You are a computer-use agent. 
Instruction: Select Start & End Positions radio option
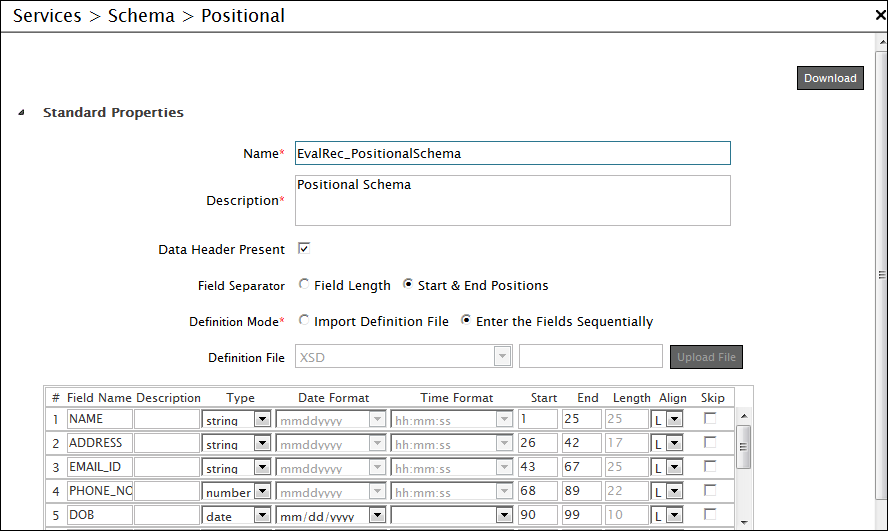pyautogui.click(x=408, y=285)
